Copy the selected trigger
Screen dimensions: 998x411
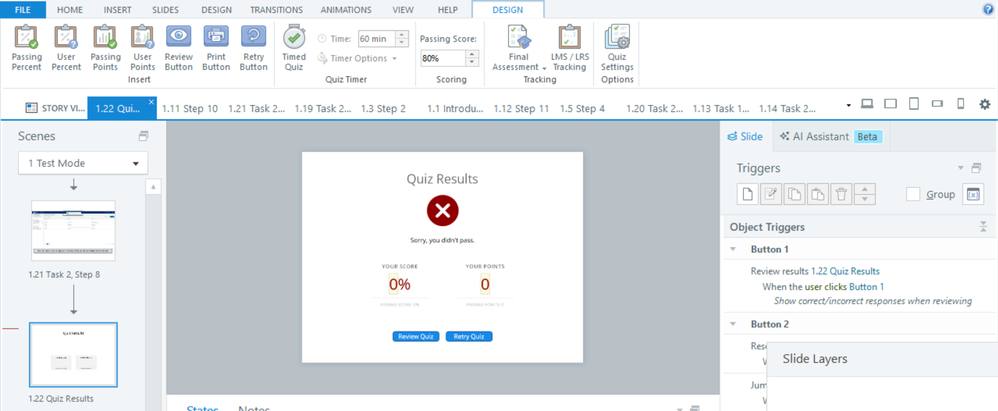794,195
